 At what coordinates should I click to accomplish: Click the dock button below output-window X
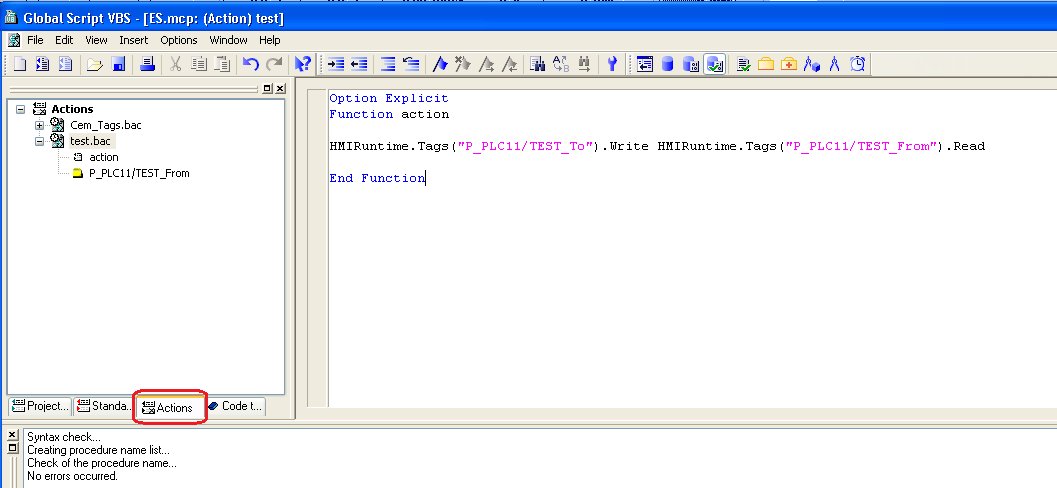12,448
